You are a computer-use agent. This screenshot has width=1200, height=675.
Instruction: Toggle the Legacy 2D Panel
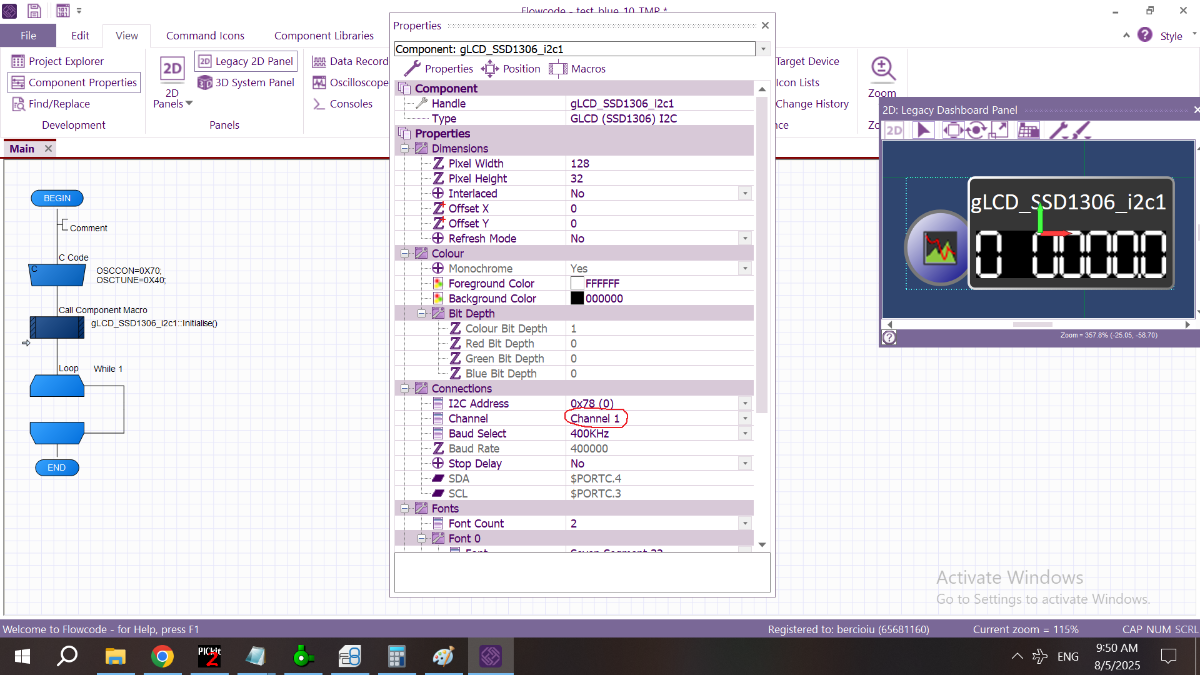coord(246,61)
